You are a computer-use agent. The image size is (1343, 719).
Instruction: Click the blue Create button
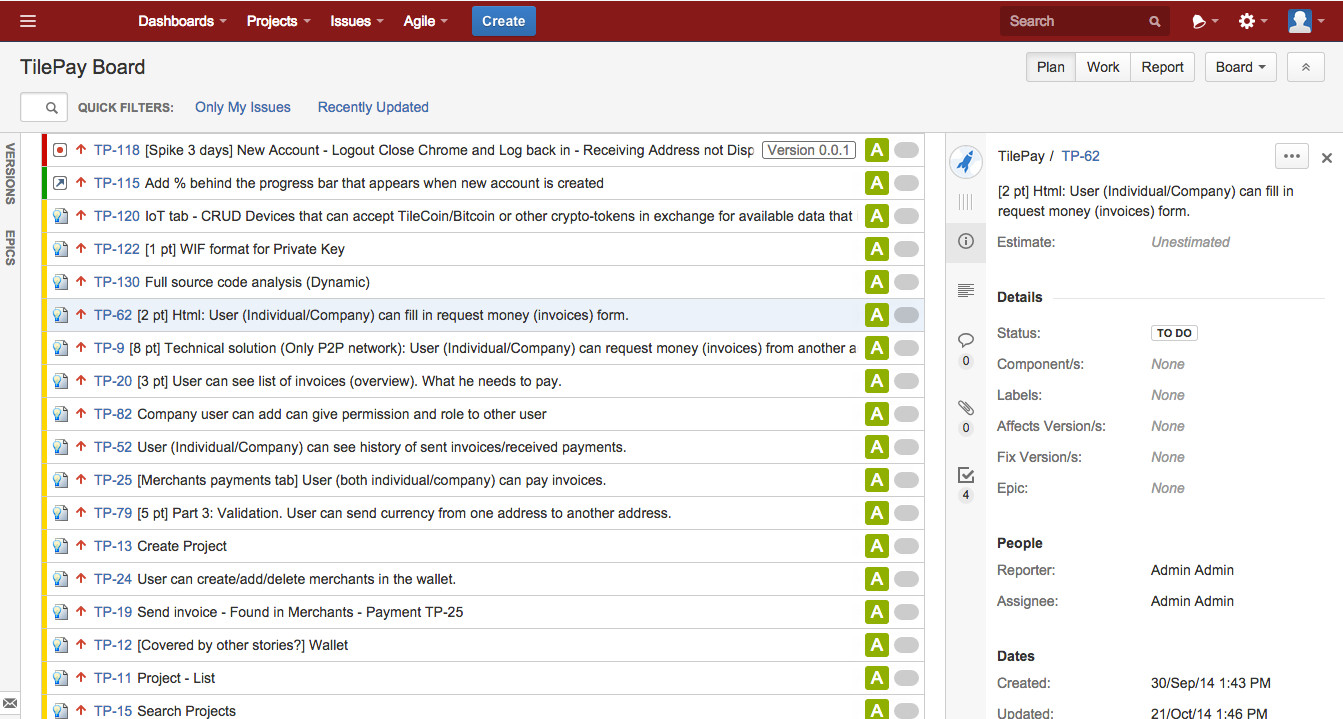click(504, 21)
